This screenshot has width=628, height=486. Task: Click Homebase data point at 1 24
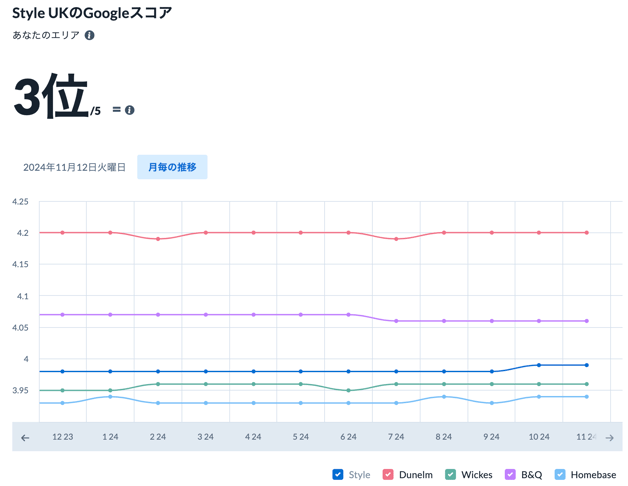(110, 397)
